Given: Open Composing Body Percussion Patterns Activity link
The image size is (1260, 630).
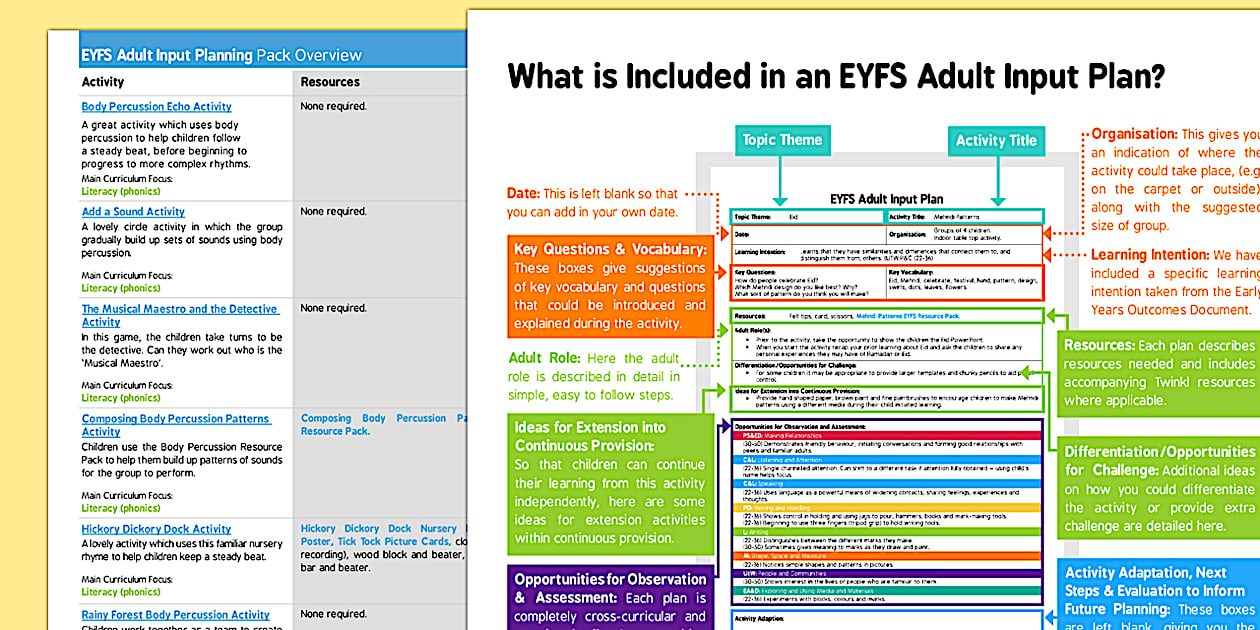Looking at the screenshot, I should tap(176, 419).
